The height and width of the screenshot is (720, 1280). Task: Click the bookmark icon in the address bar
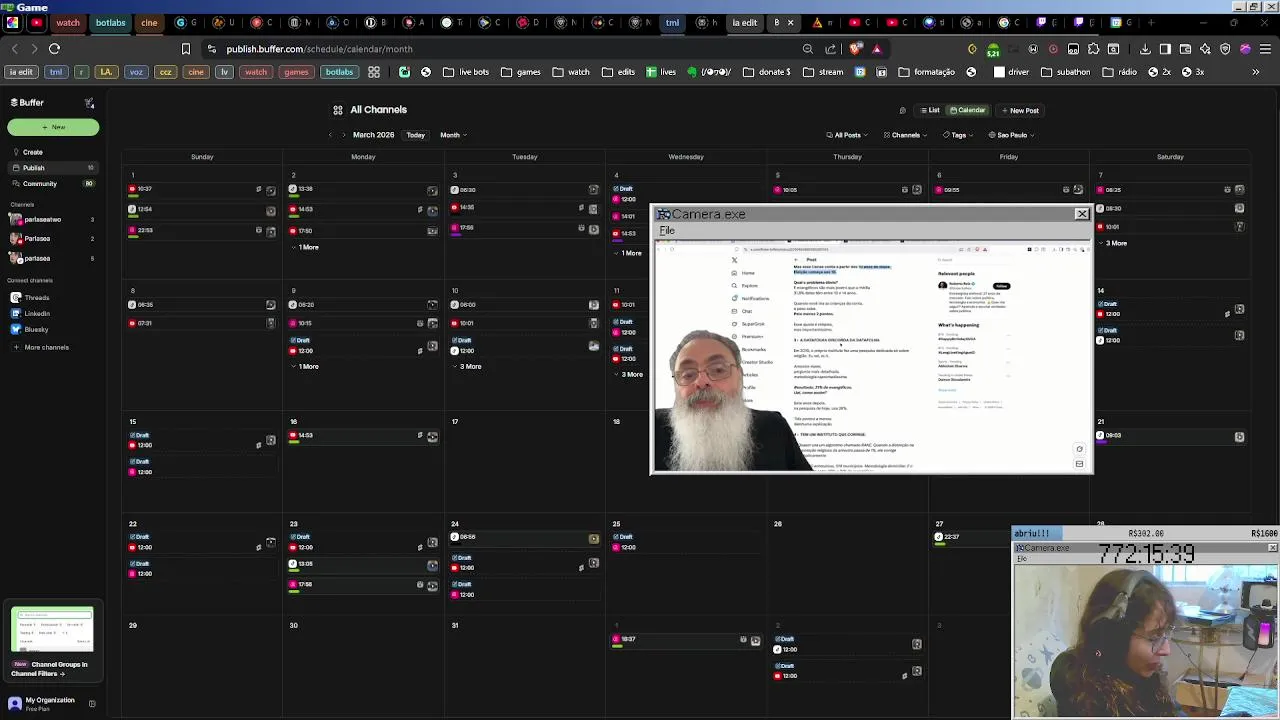pyautogui.click(x=186, y=48)
